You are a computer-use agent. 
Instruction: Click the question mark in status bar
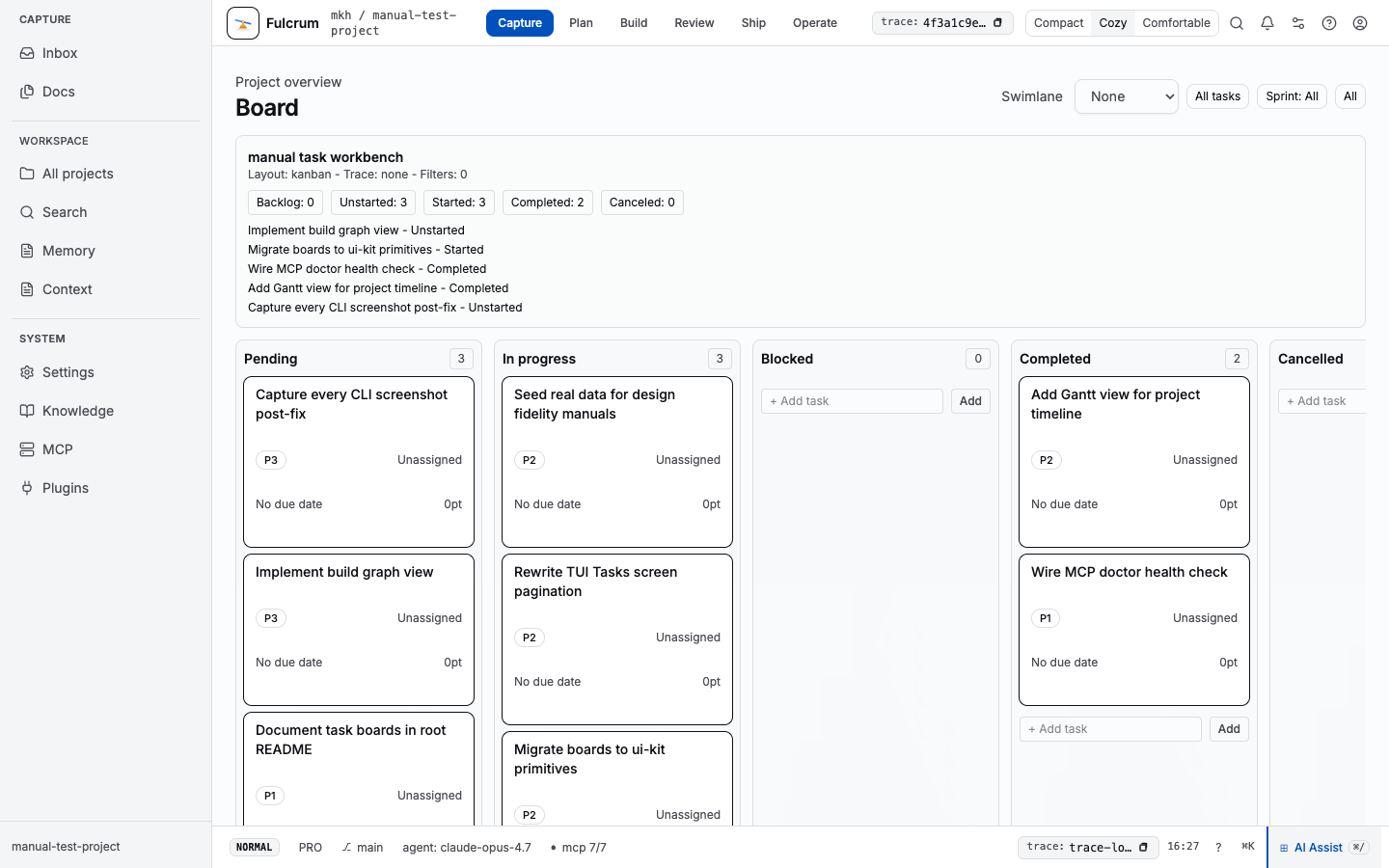pyautogui.click(x=1218, y=847)
